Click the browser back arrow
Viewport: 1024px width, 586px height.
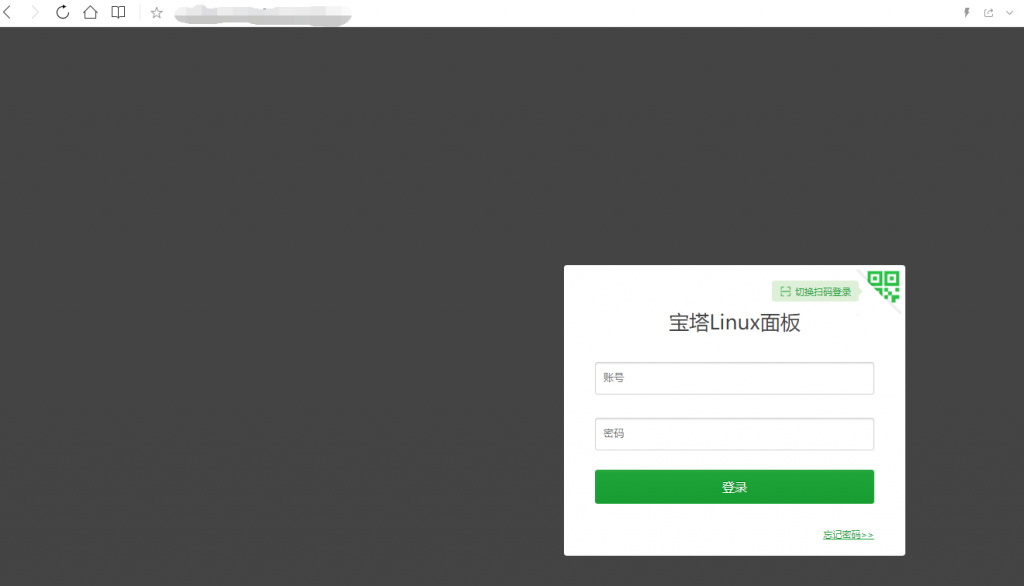10,13
